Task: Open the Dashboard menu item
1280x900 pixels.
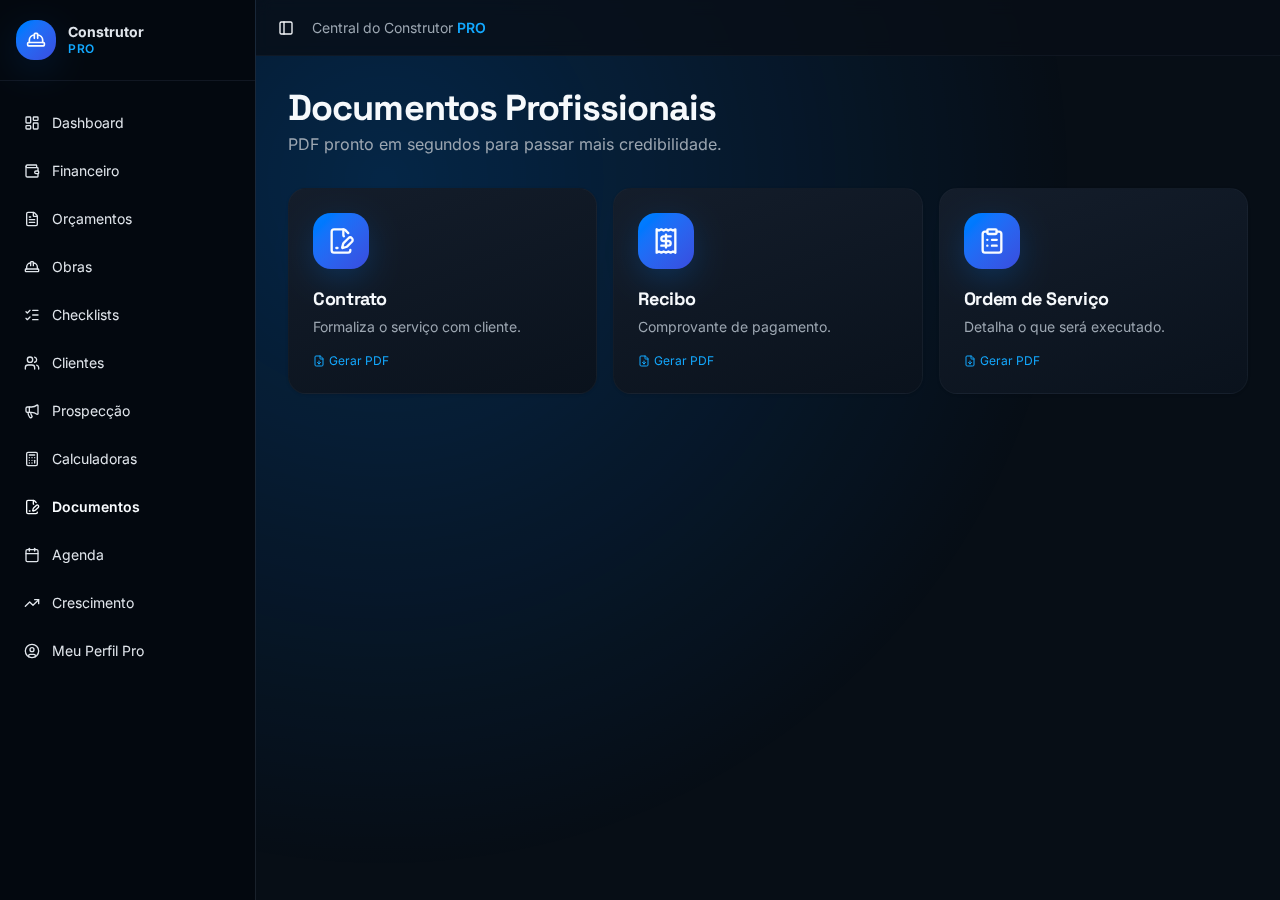Action: click(x=127, y=123)
